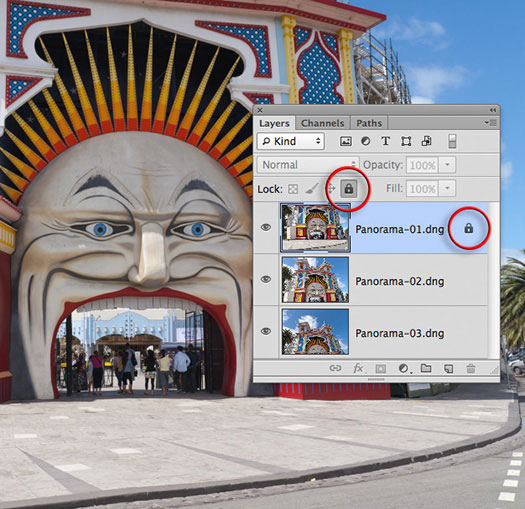Filter for shape layers icon

click(406, 141)
